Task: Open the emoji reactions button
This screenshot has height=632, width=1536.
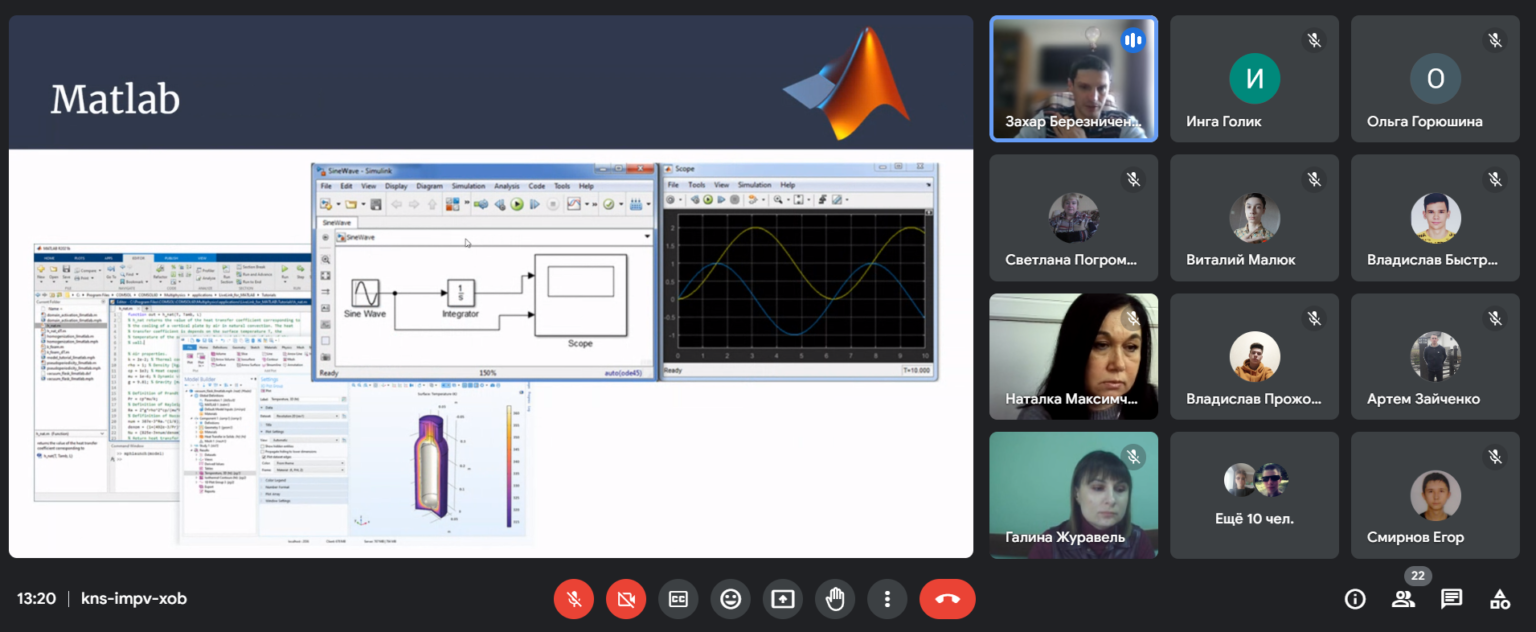Action: pyautogui.click(x=731, y=599)
